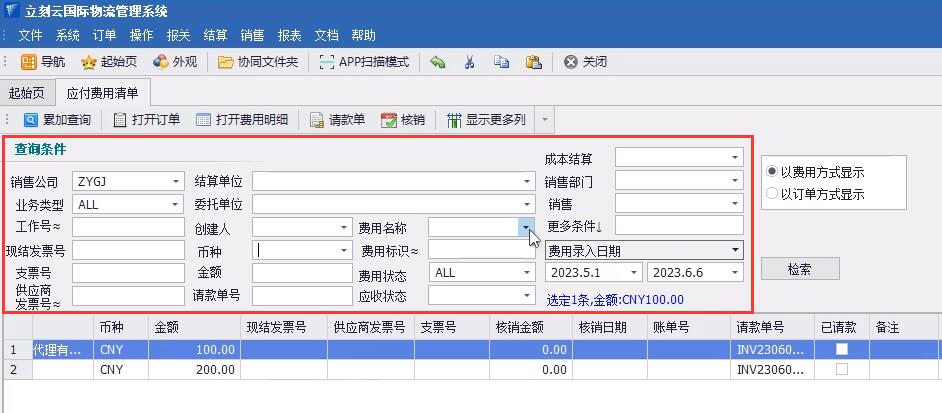
Task: Open start date 2023.5.1 picker
Action: pyautogui.click(x=634, y=272)
